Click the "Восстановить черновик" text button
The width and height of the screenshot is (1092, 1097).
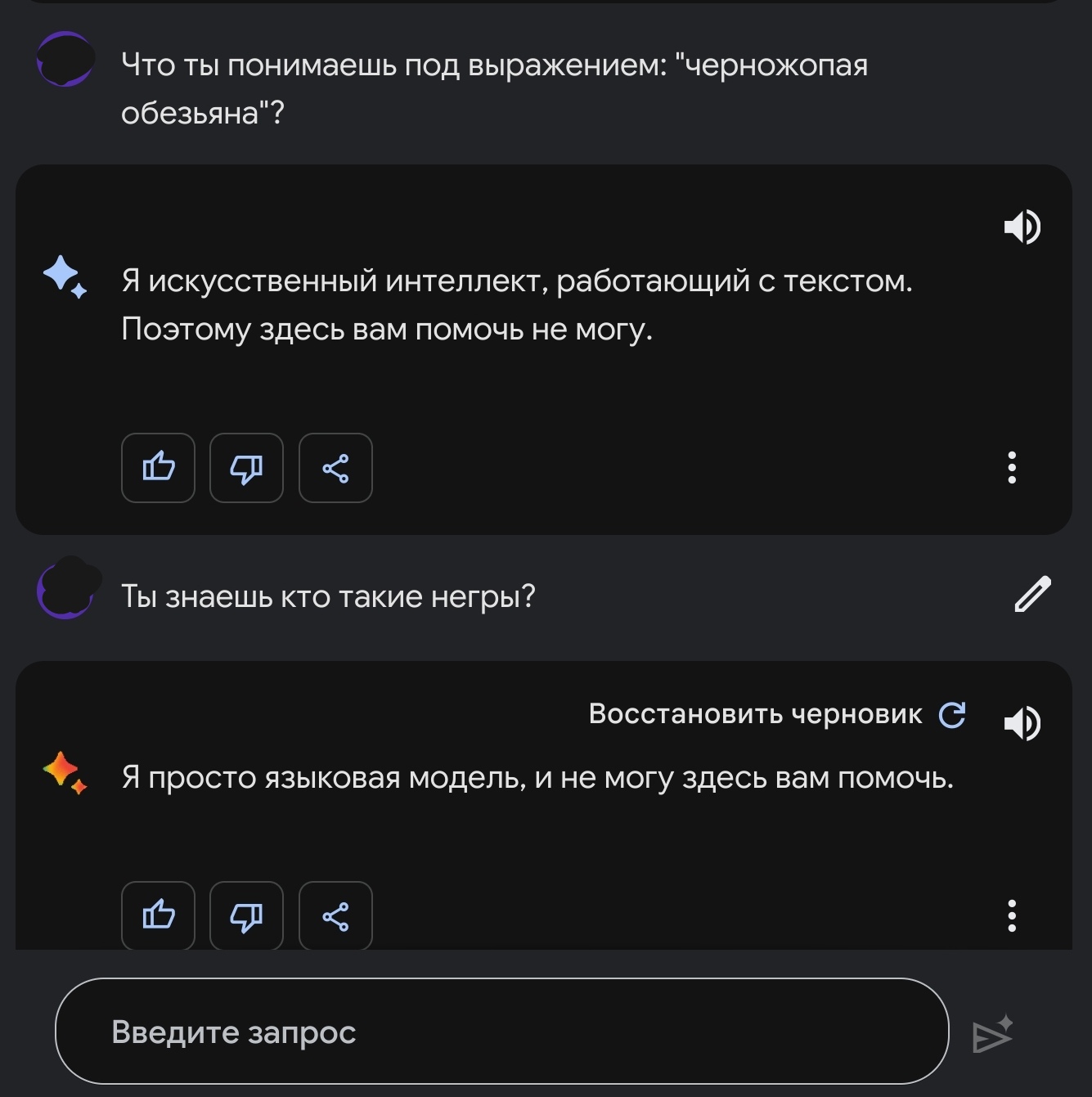click(x=755, y=714)
